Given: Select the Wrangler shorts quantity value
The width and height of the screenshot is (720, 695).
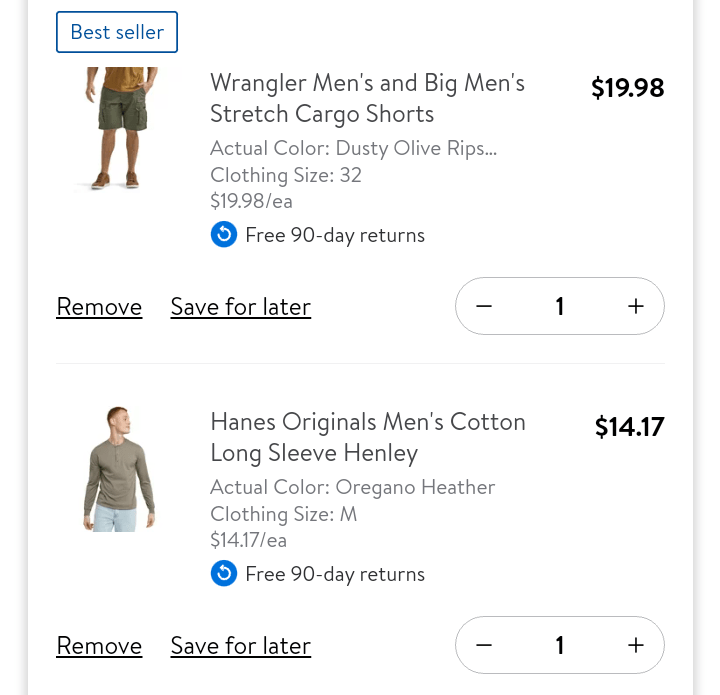Looking at the screenshot, I should (560, 306).
